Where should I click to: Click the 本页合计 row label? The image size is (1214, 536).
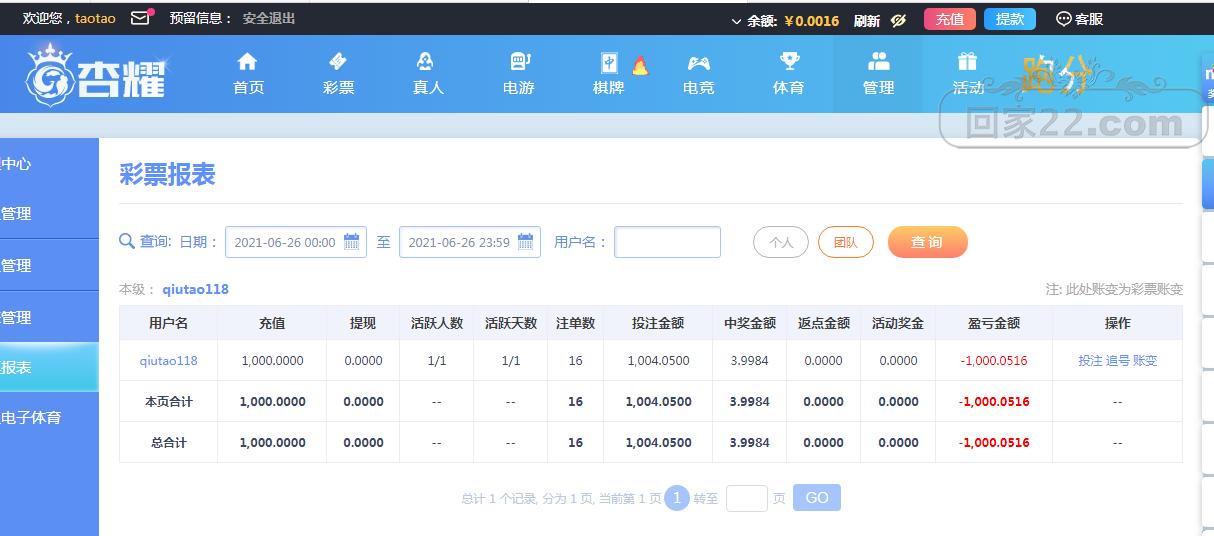(168, 401)
